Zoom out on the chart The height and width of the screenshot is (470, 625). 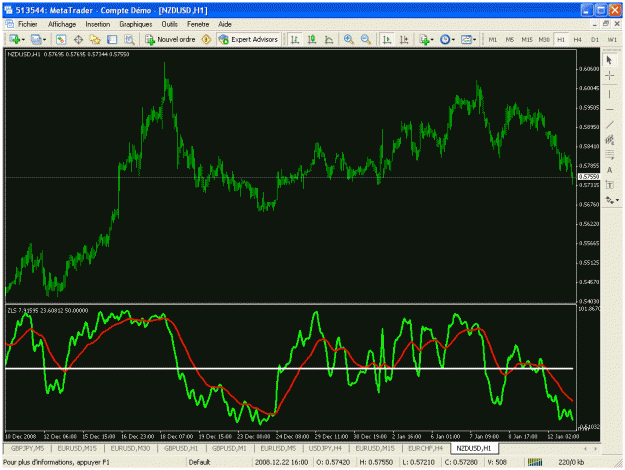(366, 39)
